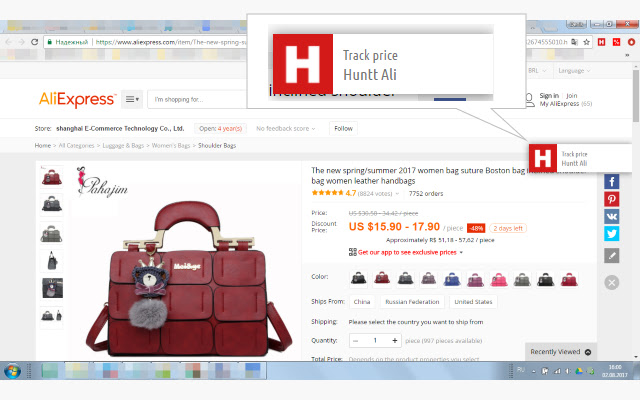
Task: Click the QR code icon beside app prices
Action: [353, 252]
